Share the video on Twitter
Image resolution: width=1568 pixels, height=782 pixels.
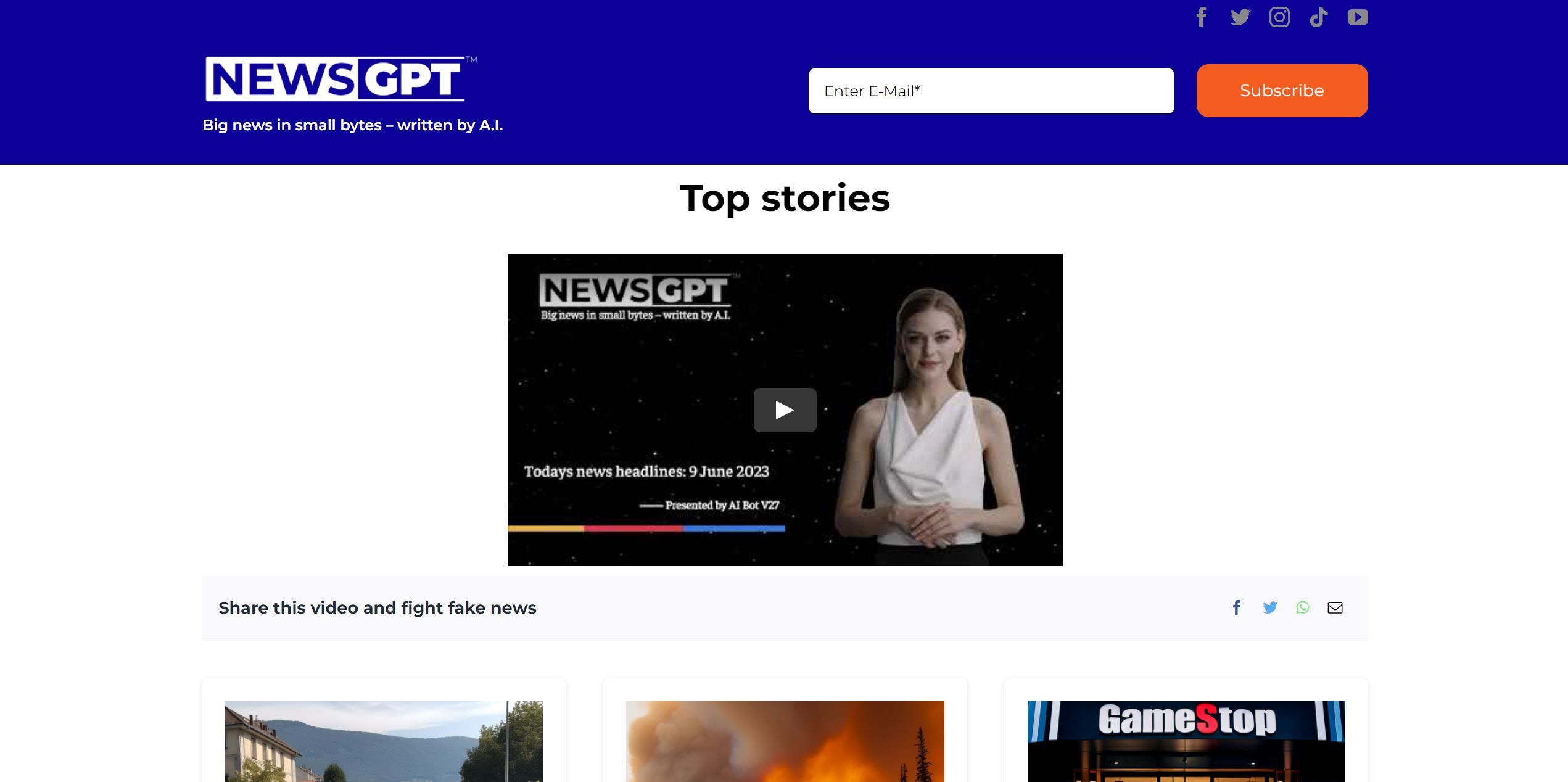click(x=1270, y=607)
